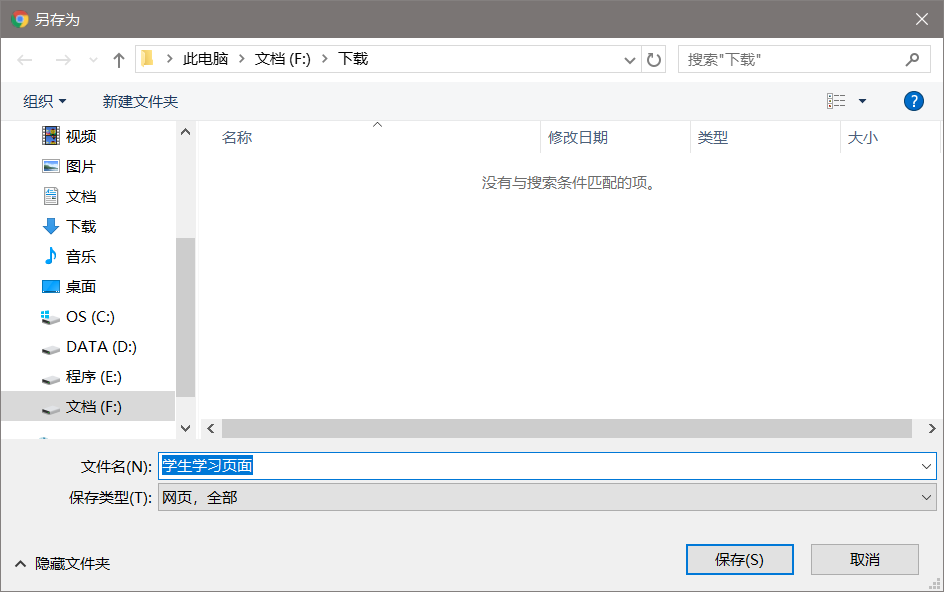Screen dimensions: 944x592
Task: Open 桌面 in the navigation pane
Action: coord(81,287)
